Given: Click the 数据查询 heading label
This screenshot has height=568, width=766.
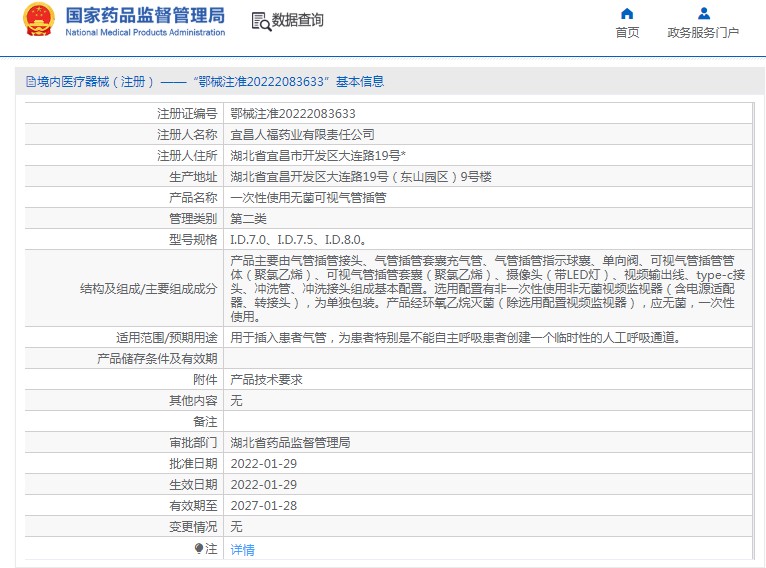Looking at the screenshot, I should point(298,20).
